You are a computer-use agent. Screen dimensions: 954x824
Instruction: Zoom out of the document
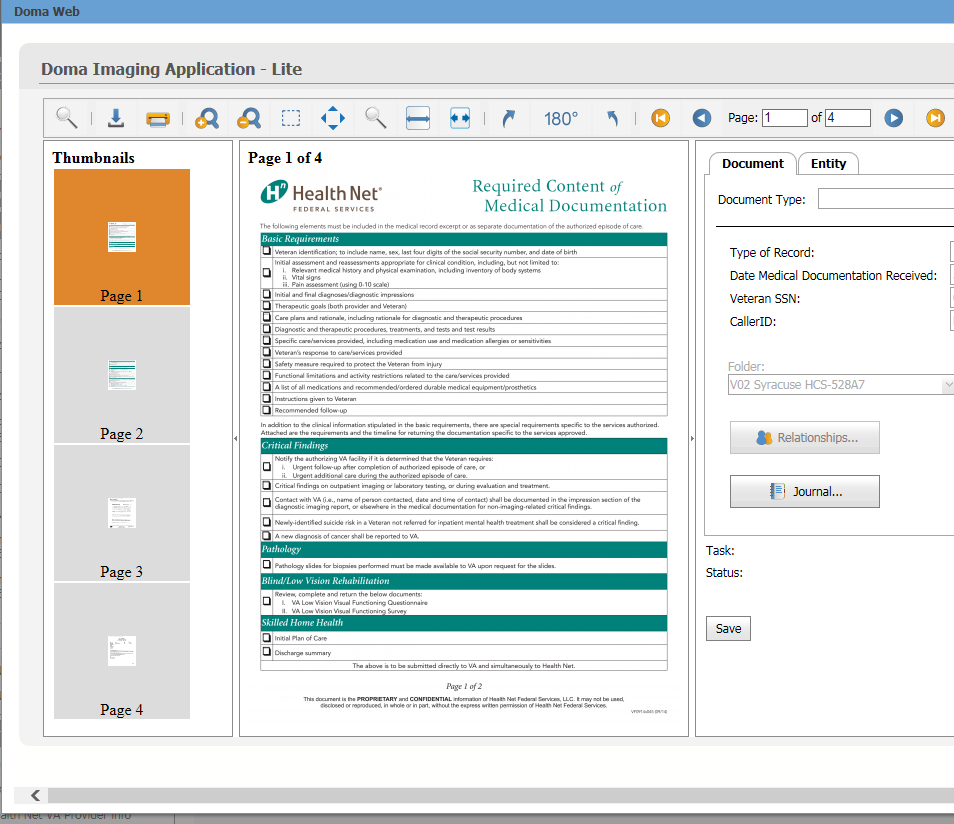coord(248,119)
